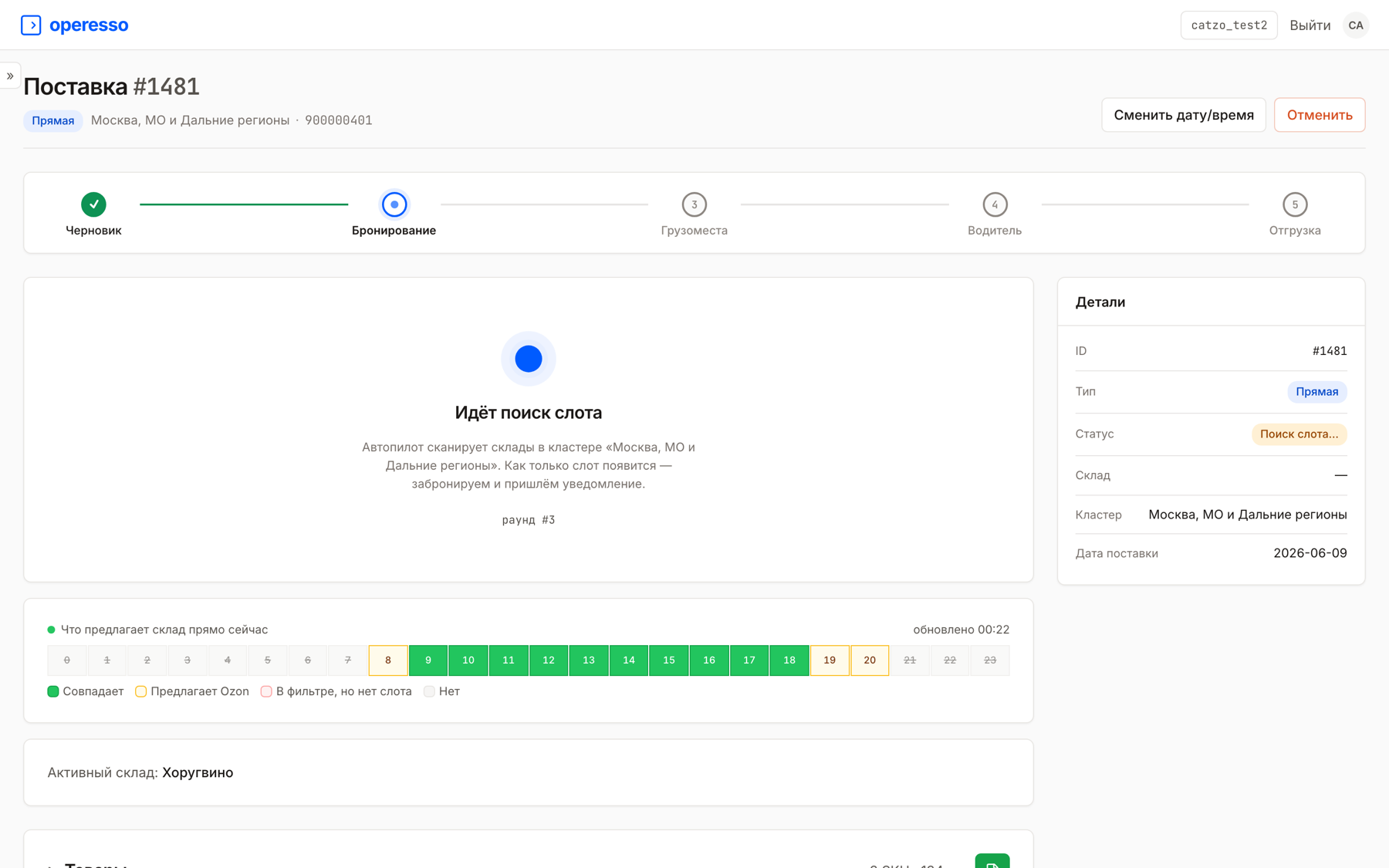Click the cluster value in Детали panel
1389x868 pixels.
point(1247,515)
